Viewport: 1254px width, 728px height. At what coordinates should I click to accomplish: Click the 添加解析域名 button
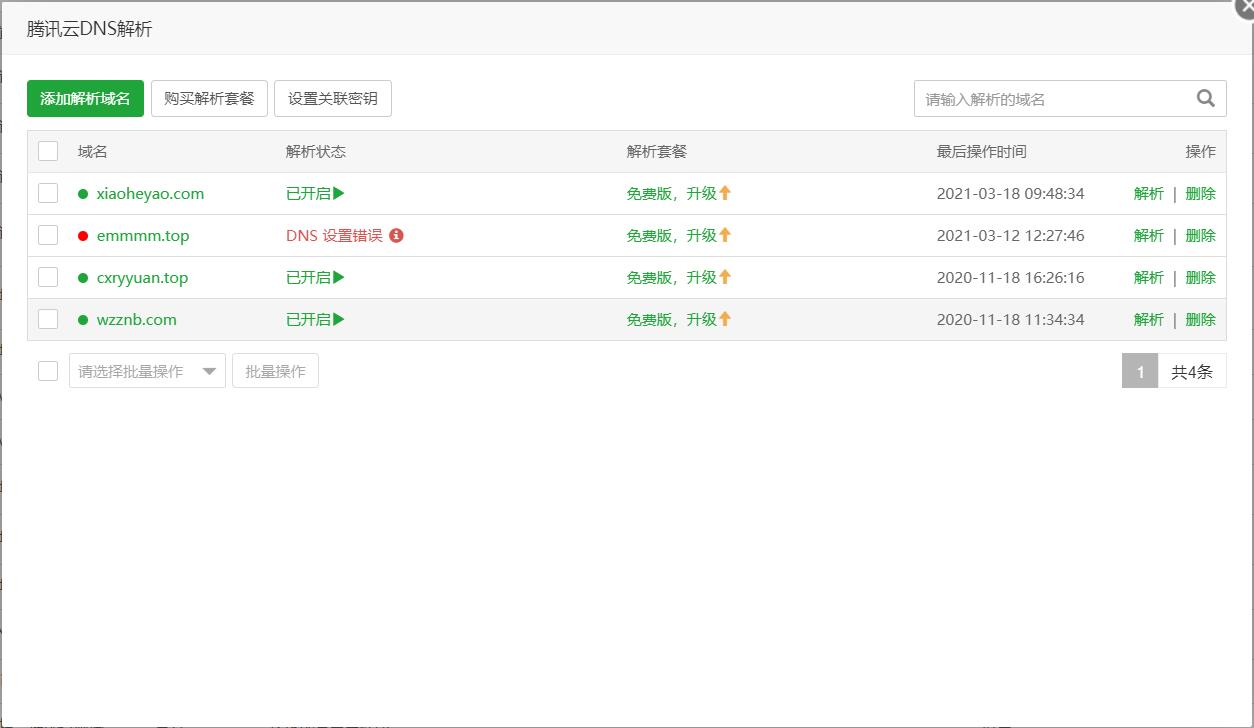pyautogui.click(x=85, y=98)
